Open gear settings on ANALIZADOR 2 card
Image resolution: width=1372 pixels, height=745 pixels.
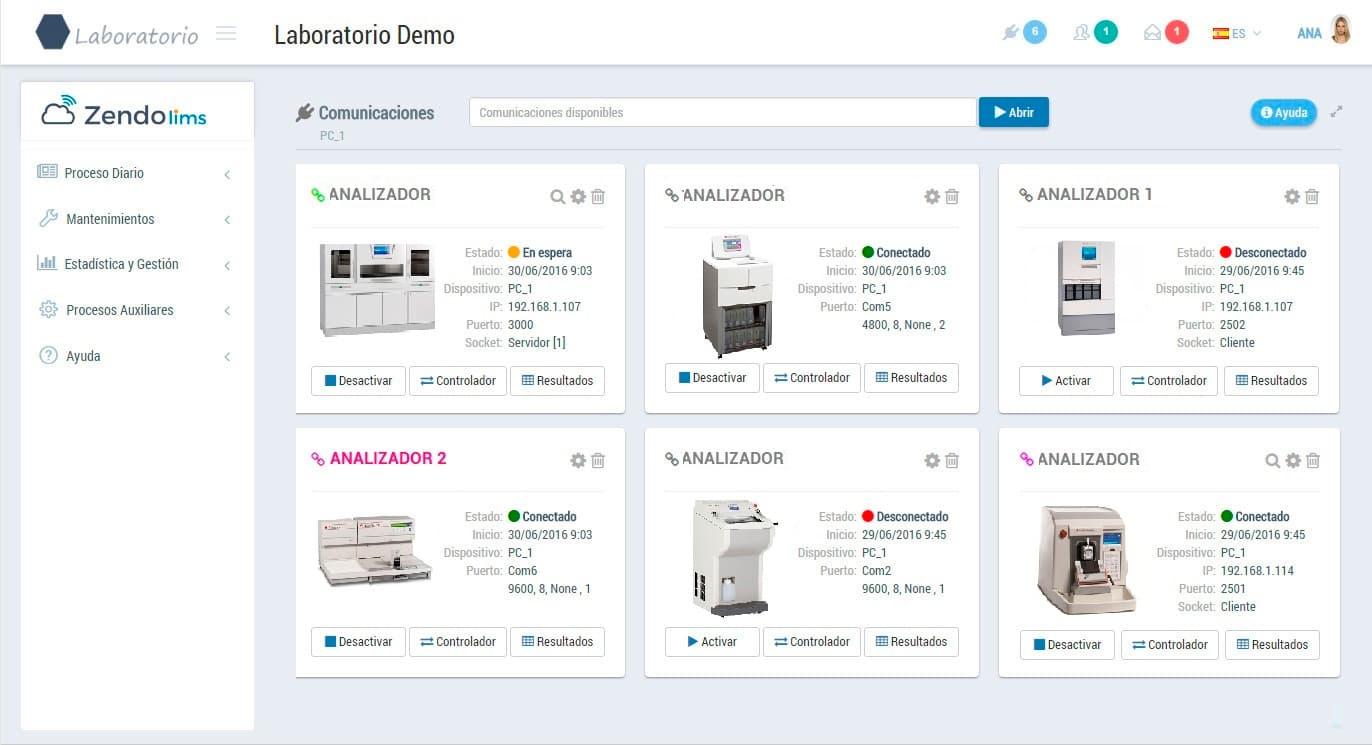(577, 461)
